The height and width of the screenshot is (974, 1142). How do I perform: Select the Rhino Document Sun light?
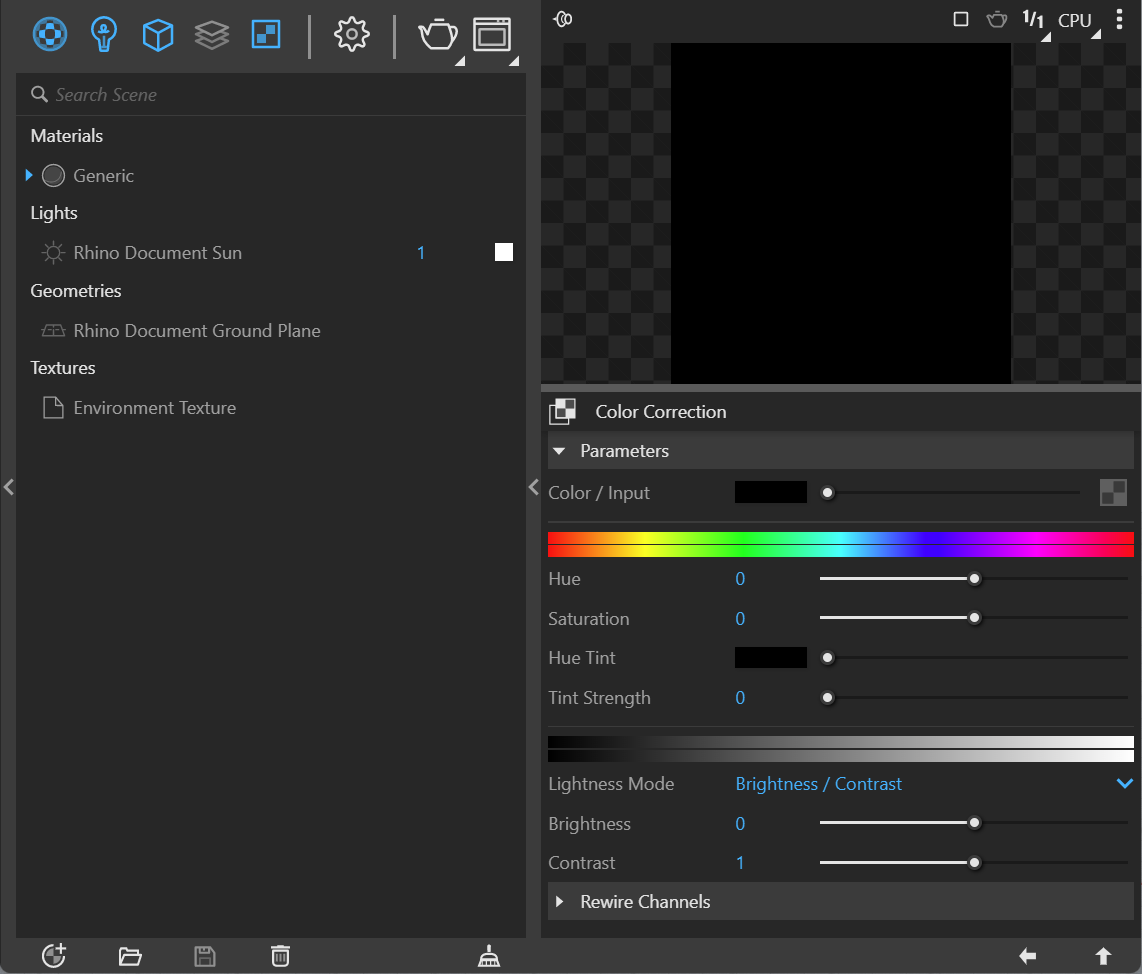[x=157, y=253]
